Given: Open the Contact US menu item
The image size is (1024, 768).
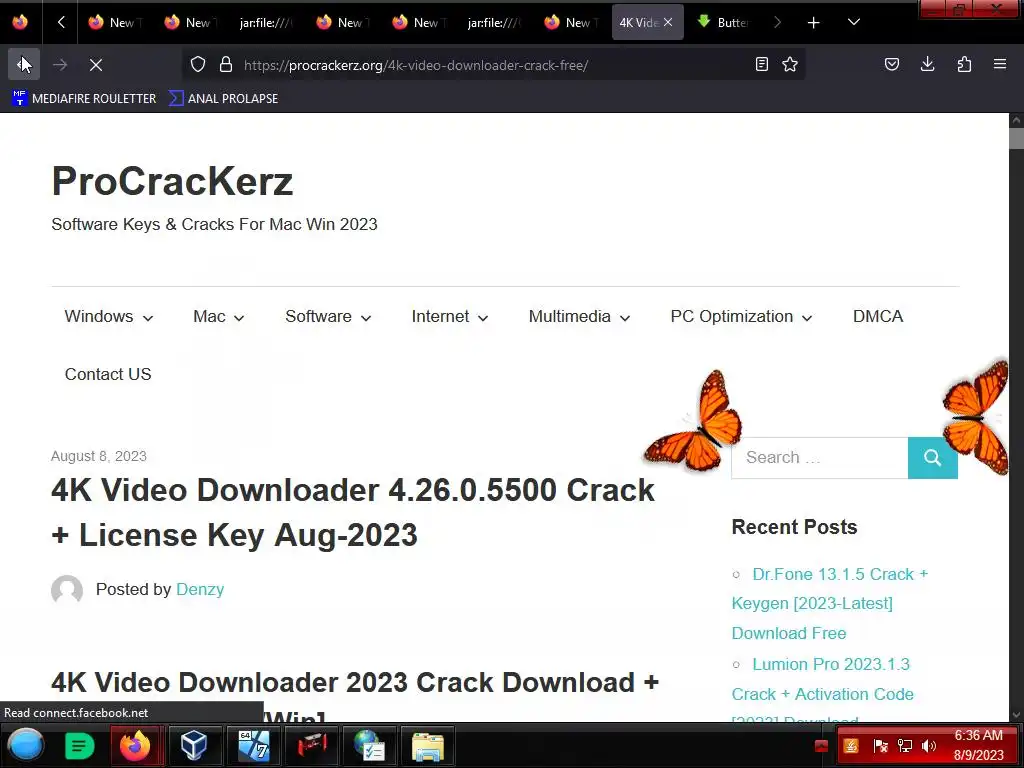Looking at the screenshot, I should 108,374.
